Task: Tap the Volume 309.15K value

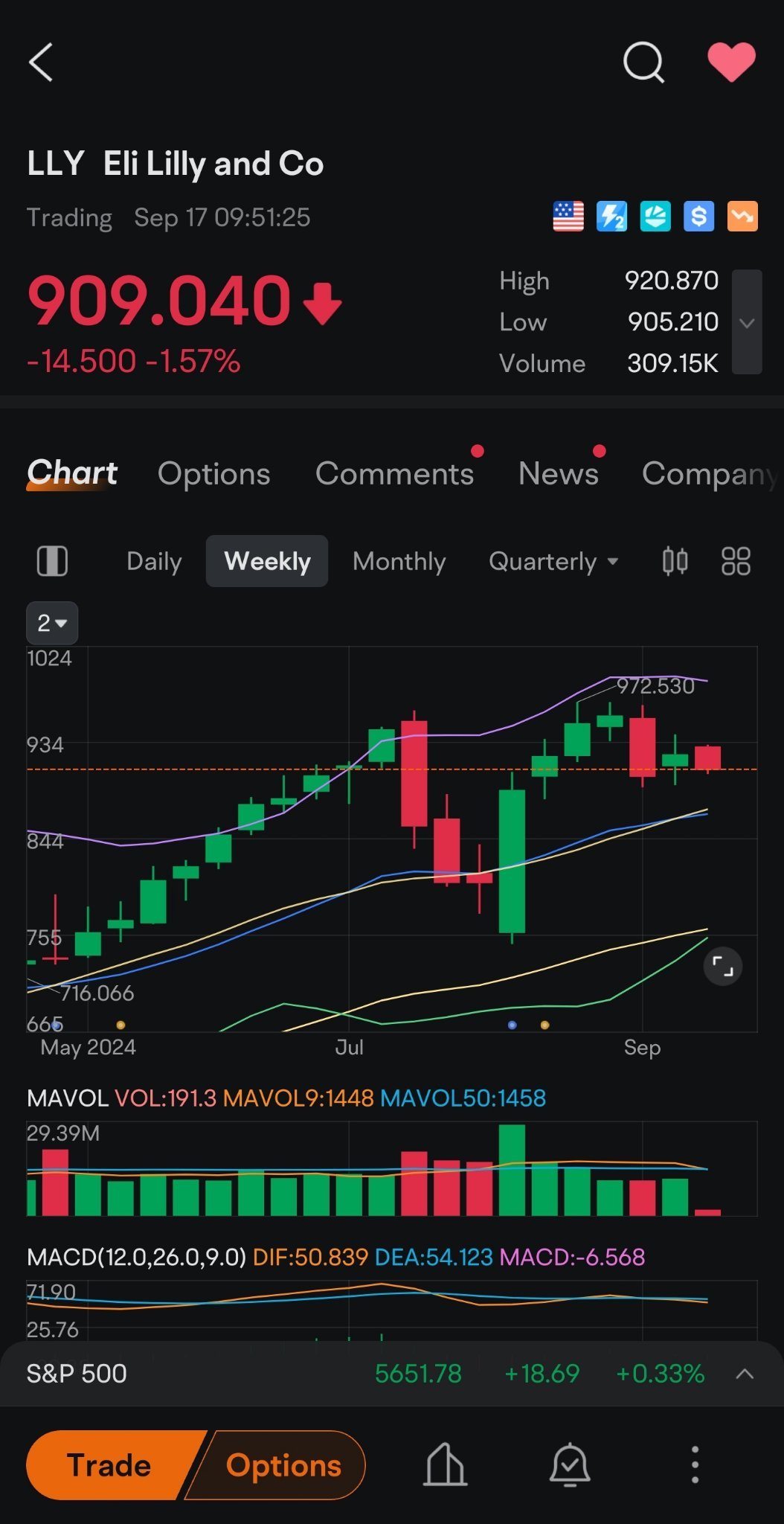Action: [x=672, y=363]
